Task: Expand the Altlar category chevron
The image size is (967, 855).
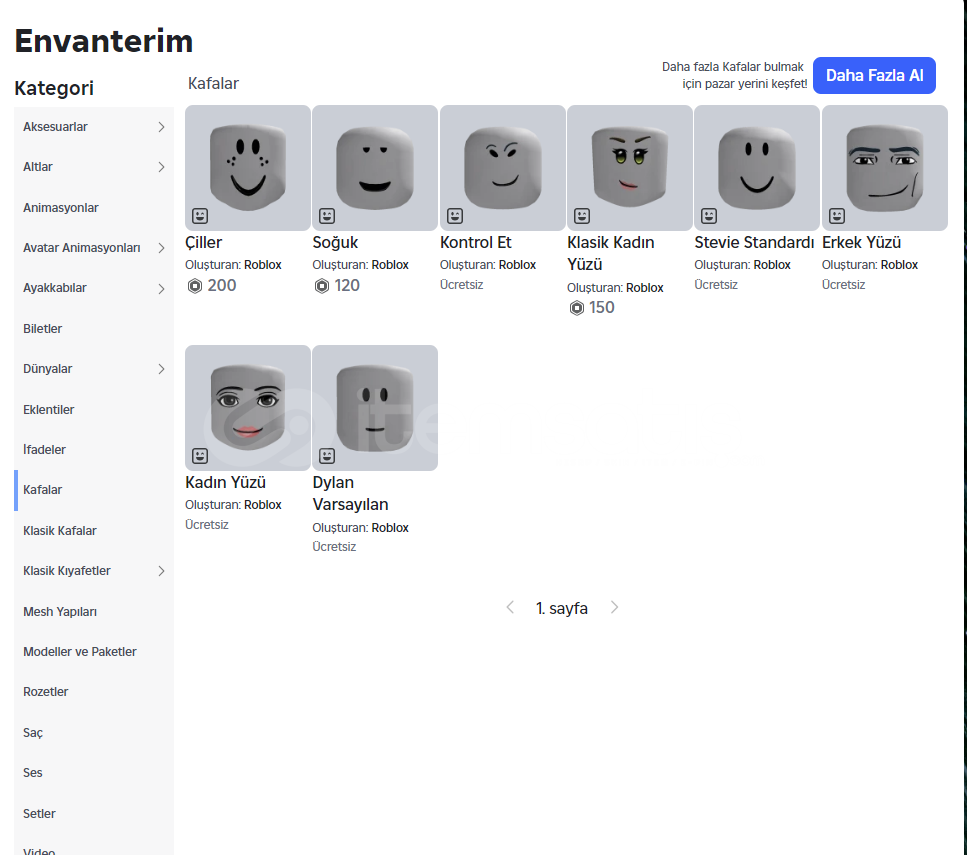Action: pos(161,167)
